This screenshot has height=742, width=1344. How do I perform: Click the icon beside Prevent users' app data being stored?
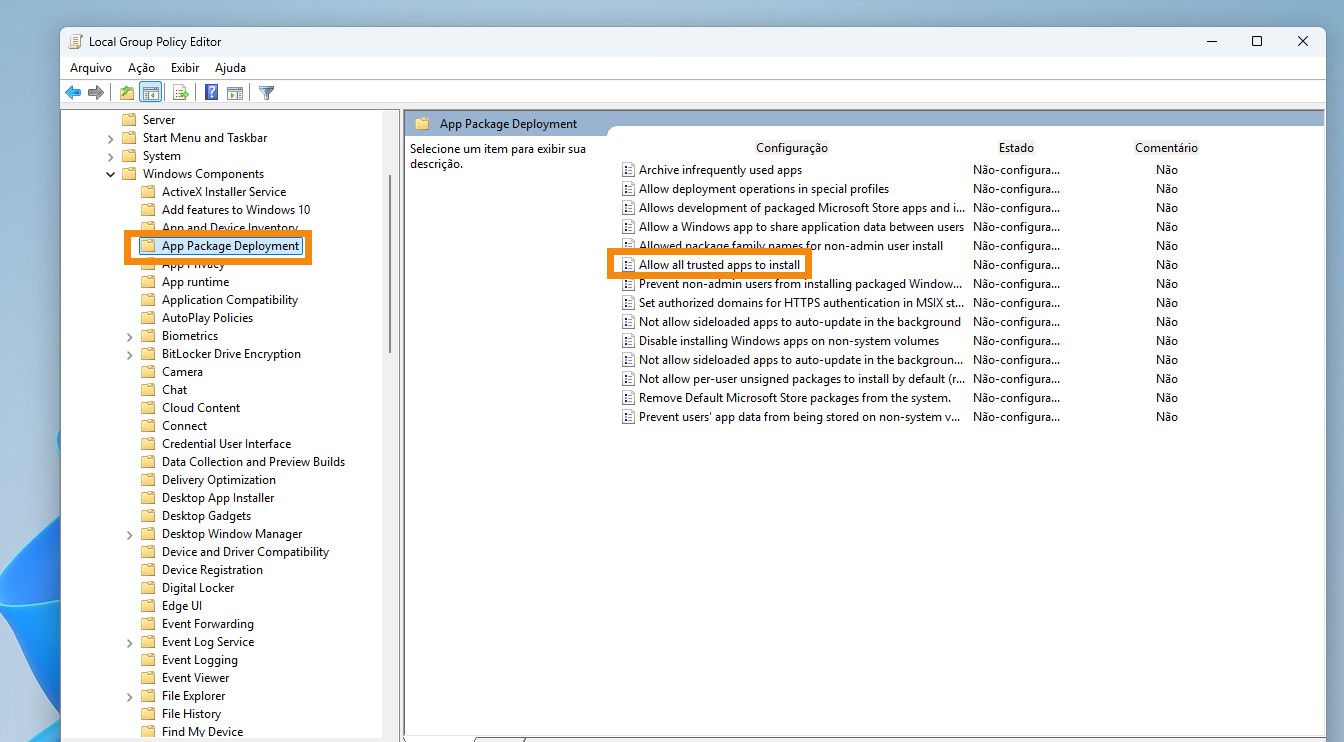tap(628, 417)
